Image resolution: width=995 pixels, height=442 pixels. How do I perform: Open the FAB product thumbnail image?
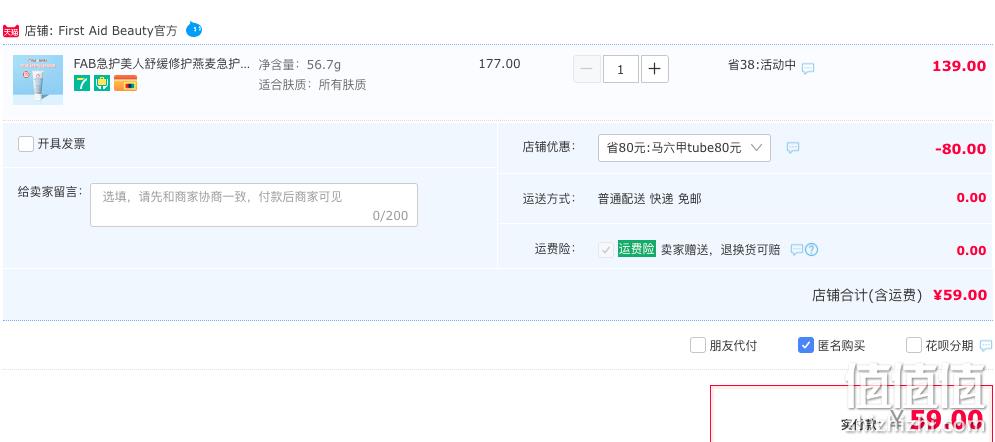(x=38, y=80)
